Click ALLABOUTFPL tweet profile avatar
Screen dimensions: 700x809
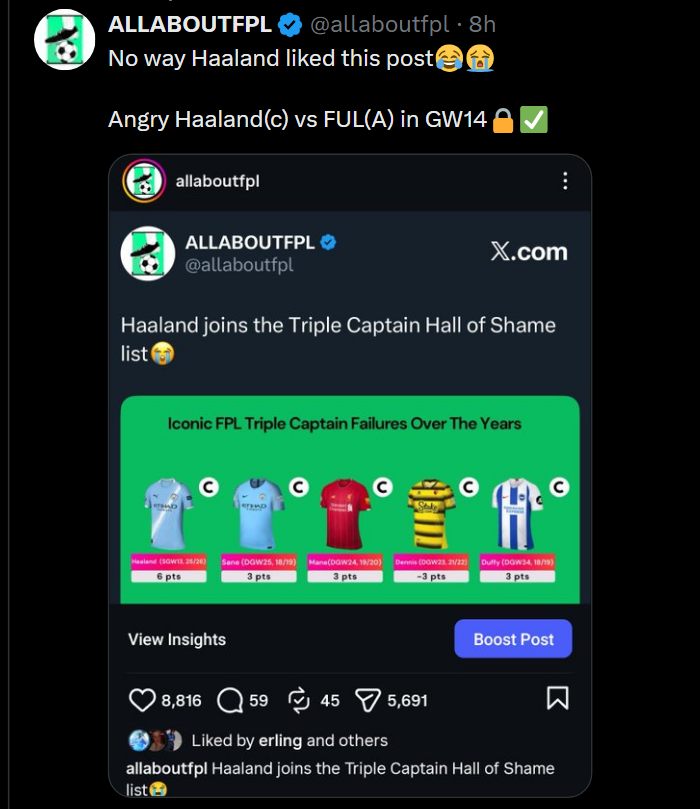point(64,42)
